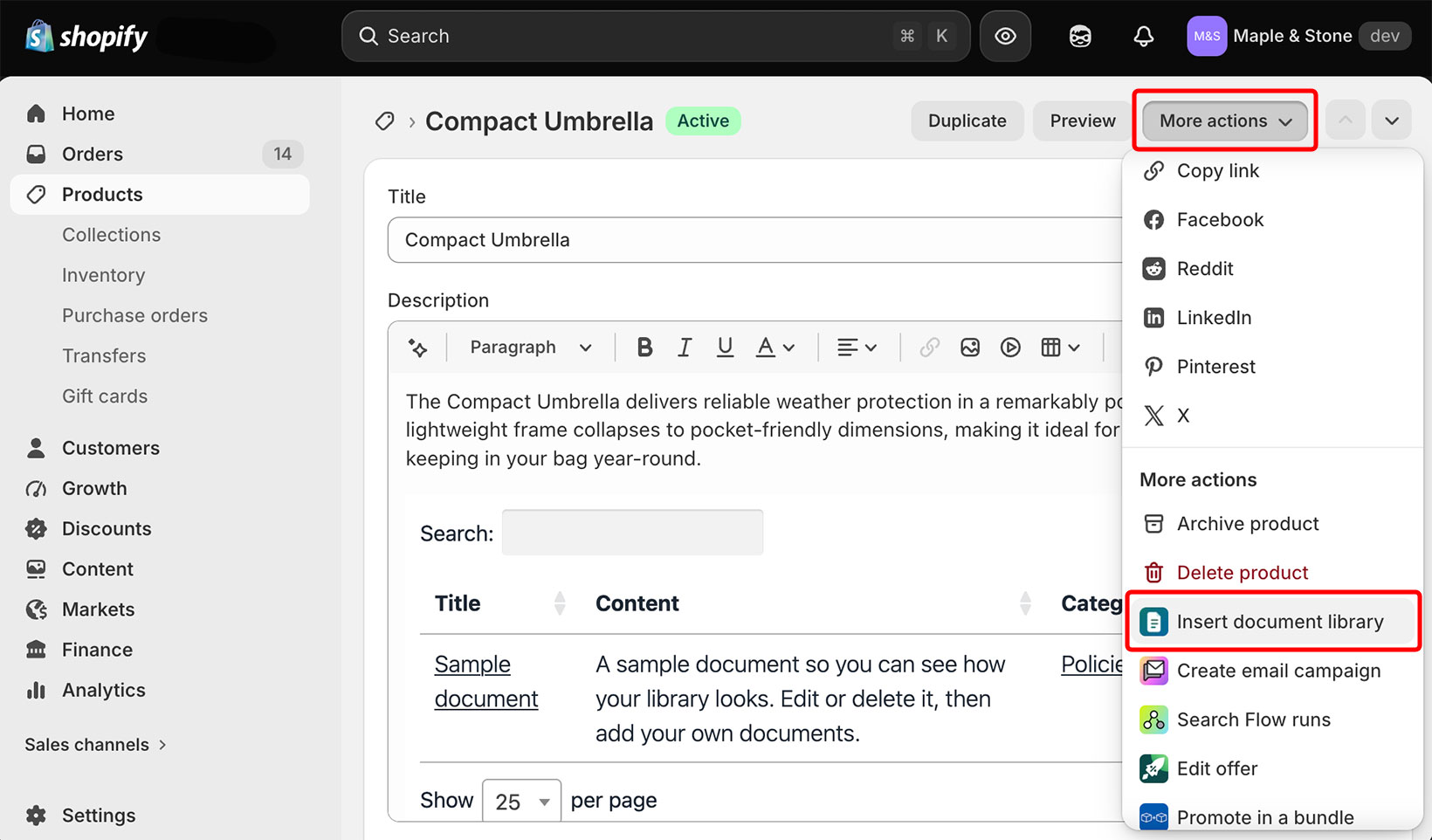Click the document library Search field

(632, 533)
